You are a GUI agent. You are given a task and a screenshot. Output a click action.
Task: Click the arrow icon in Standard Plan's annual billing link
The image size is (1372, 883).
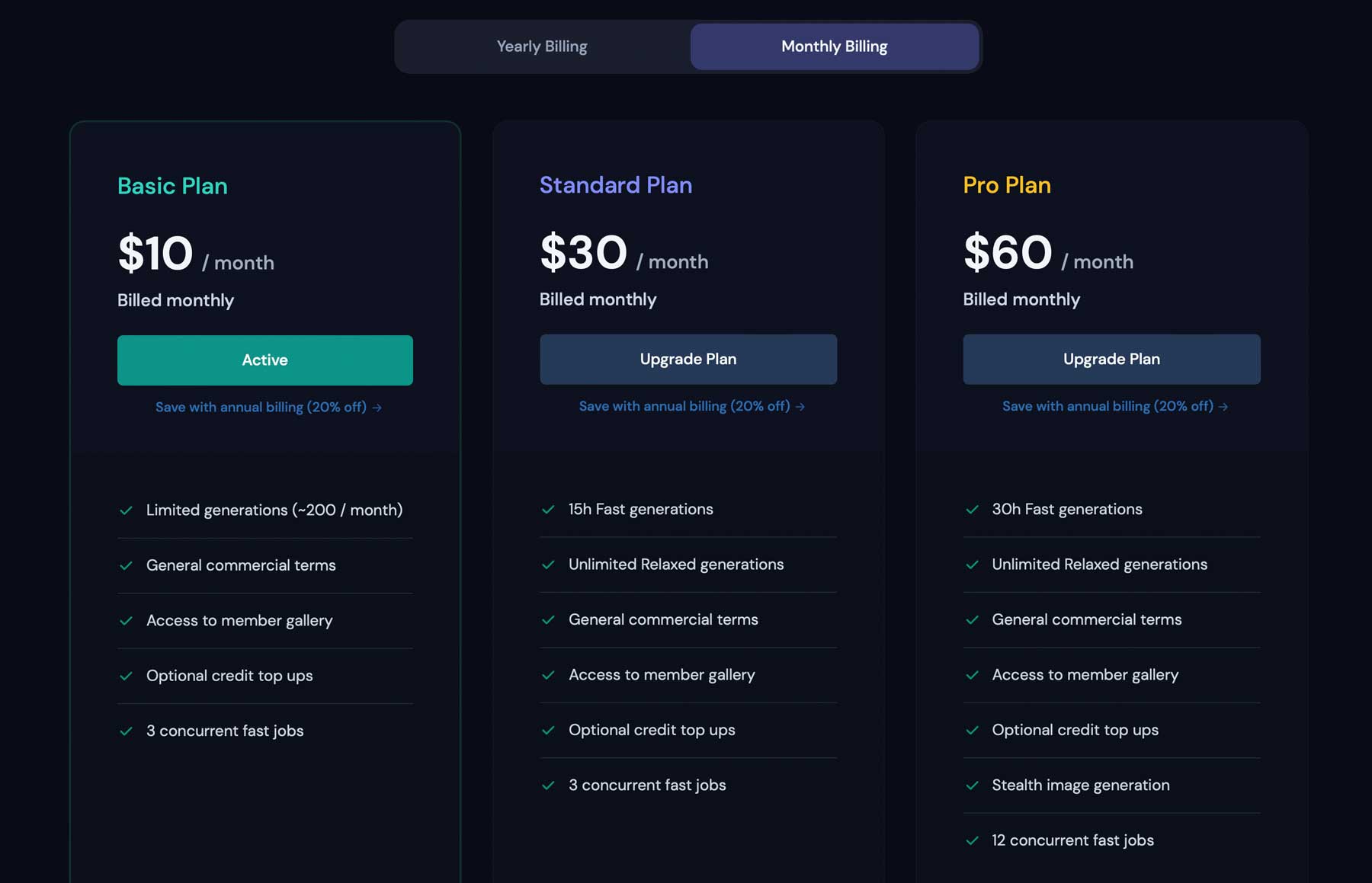pos(800,406)
